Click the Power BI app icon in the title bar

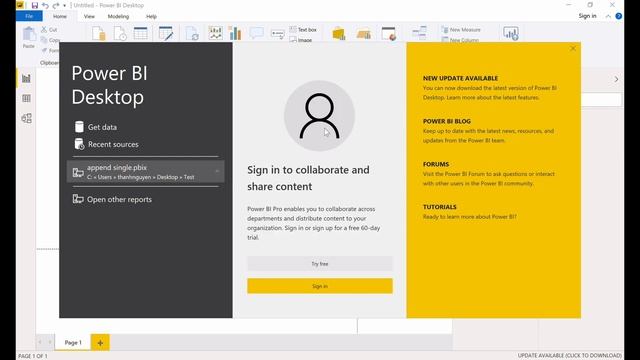(x=20, y=5)
